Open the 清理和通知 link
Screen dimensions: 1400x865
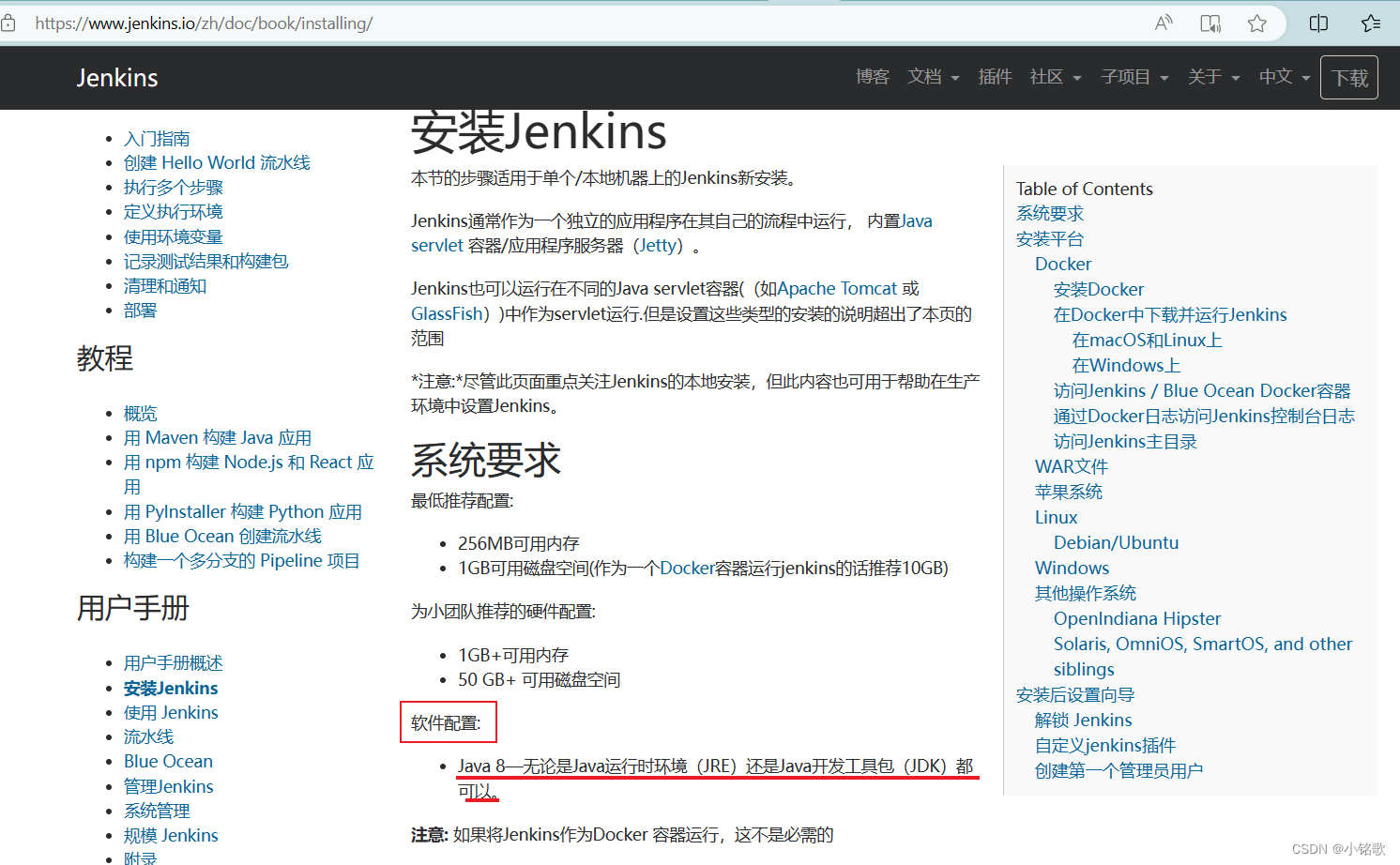[165, 286]
